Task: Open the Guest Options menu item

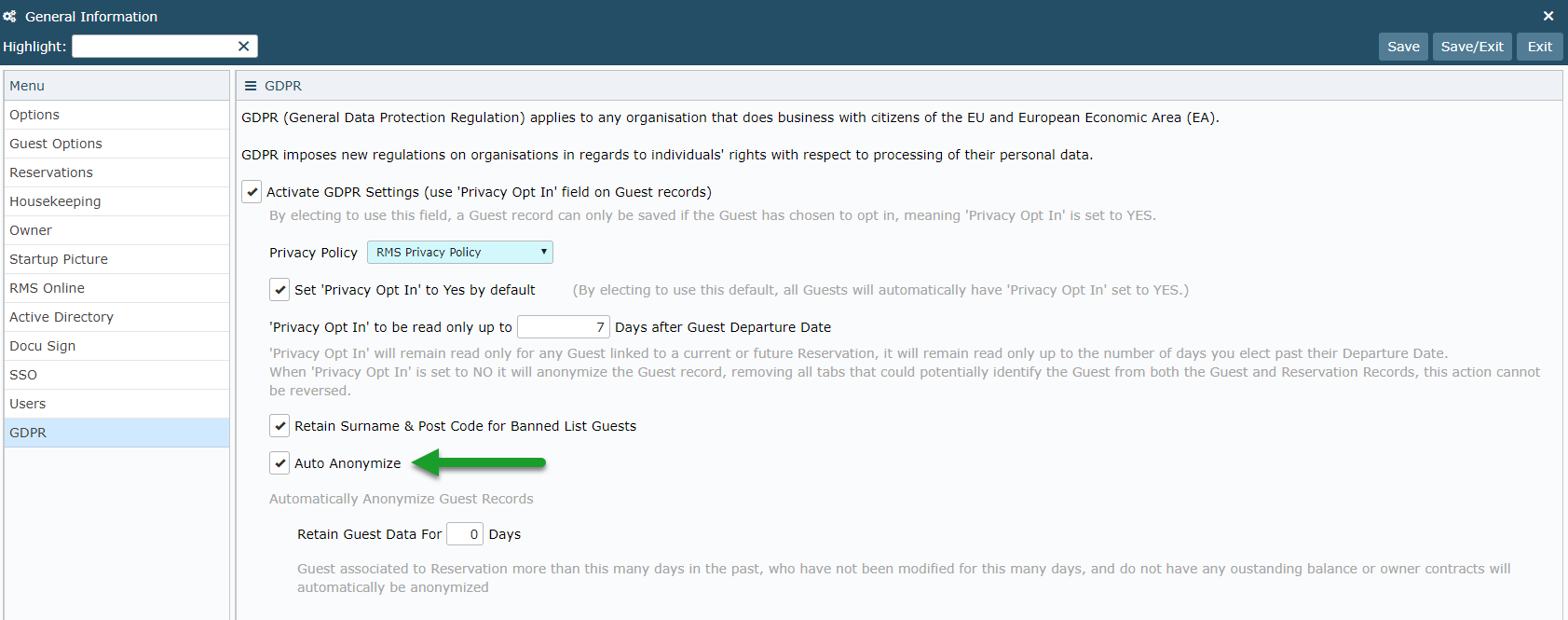Action: click(x=116, y=144)
